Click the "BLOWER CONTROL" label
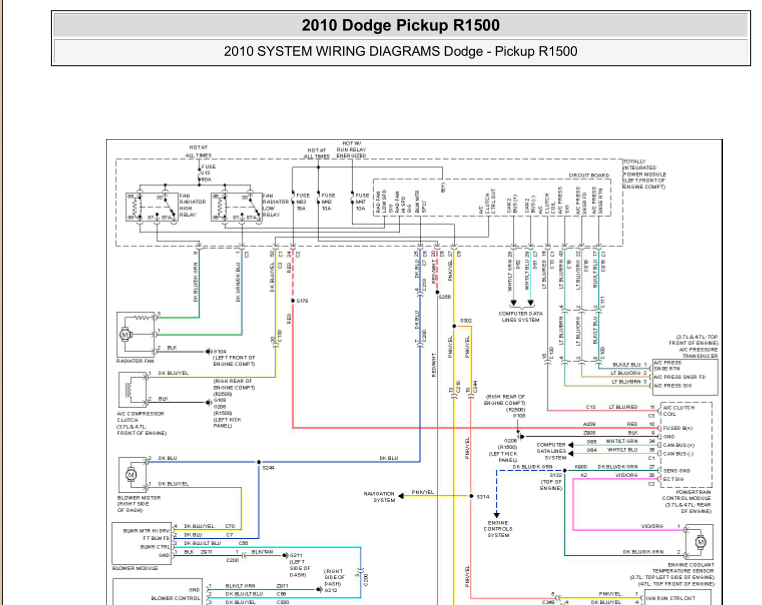762x605 pixels. (x=175, y=598)
